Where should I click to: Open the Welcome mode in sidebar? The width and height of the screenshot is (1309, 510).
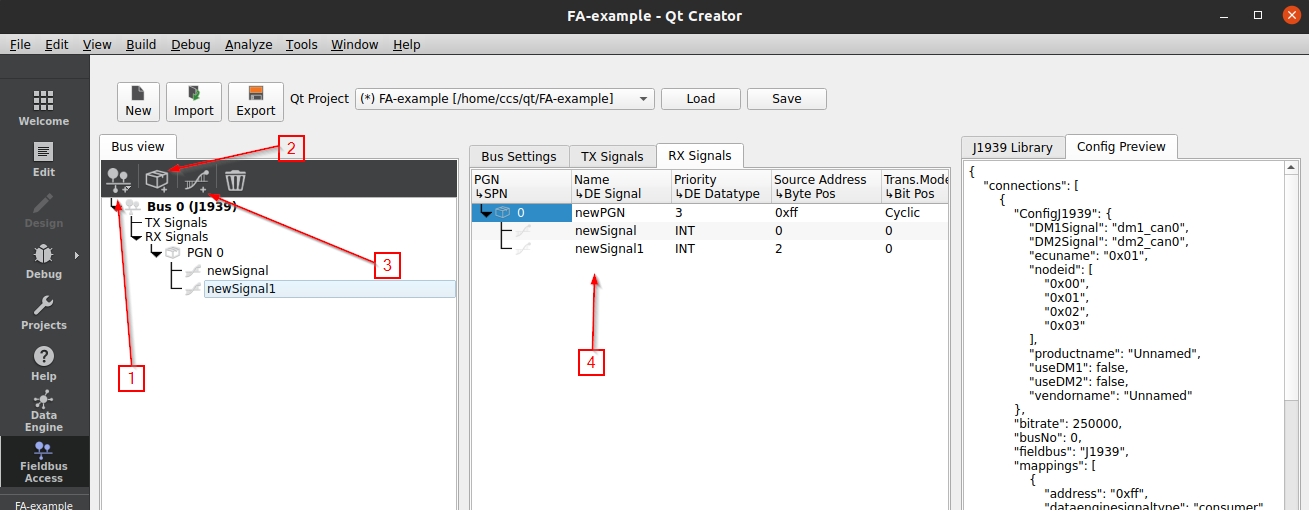(x=44, y=108)
